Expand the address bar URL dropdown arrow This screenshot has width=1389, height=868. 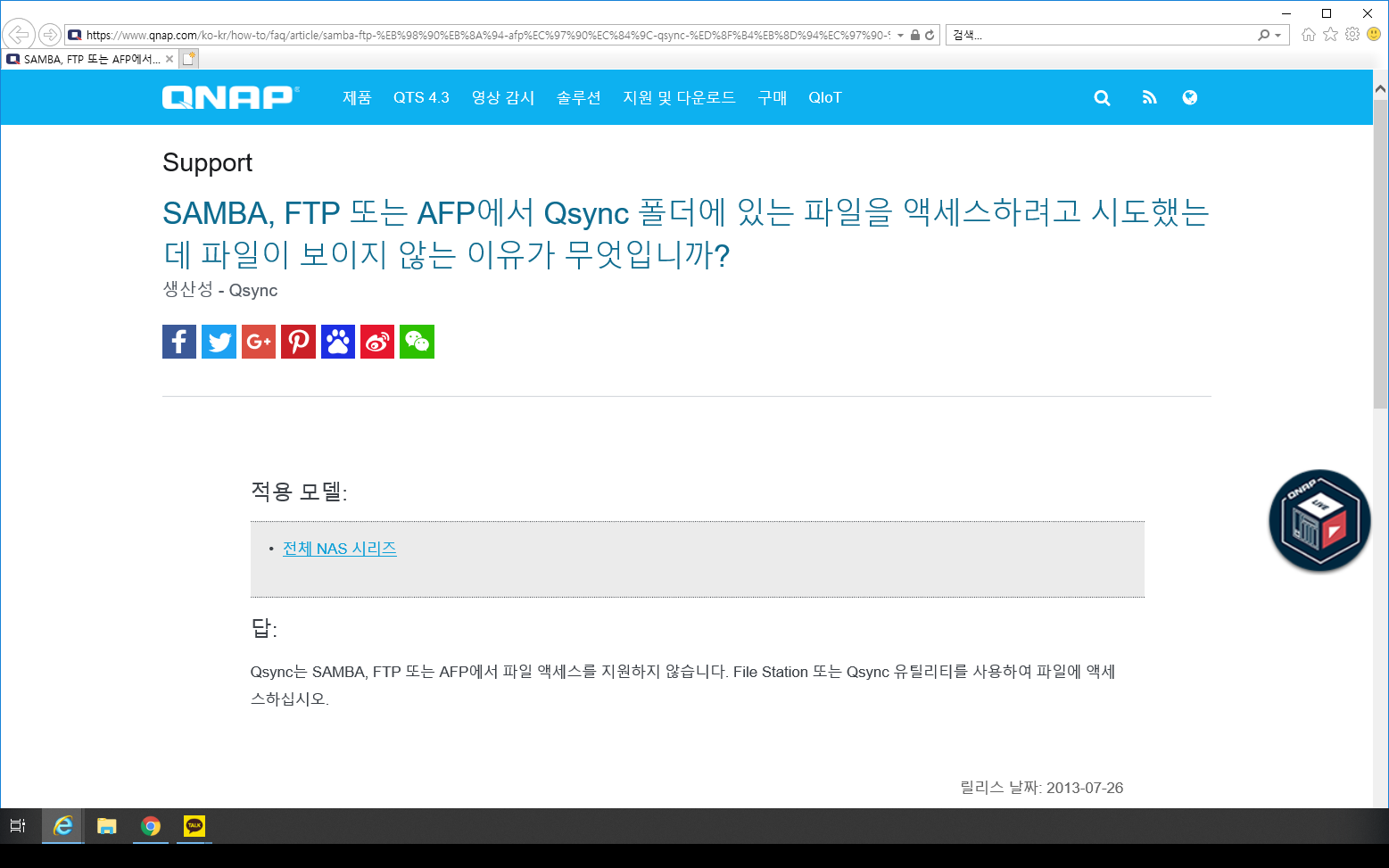(x=901, y=36)
